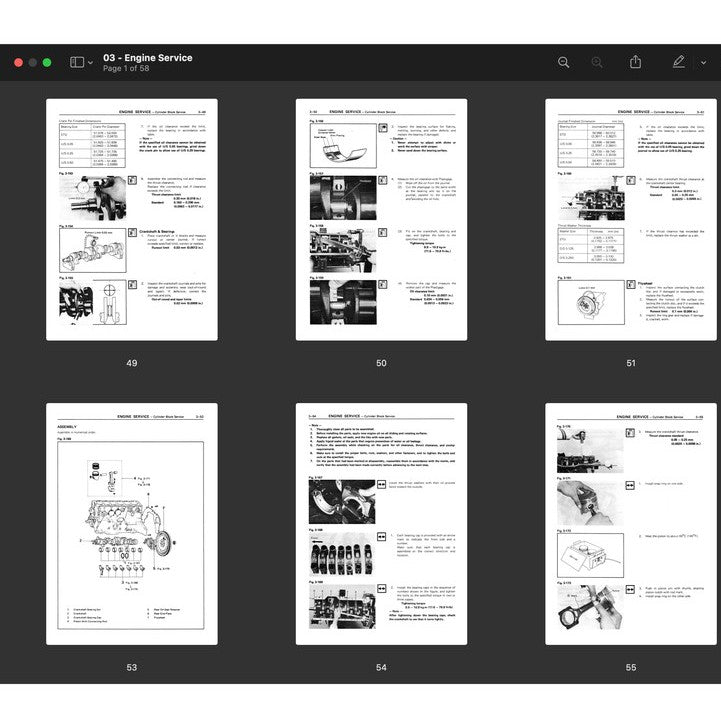Click the '03 - Engine Service' document title
The width and height of the screenshot is (721, 721).
148,57
